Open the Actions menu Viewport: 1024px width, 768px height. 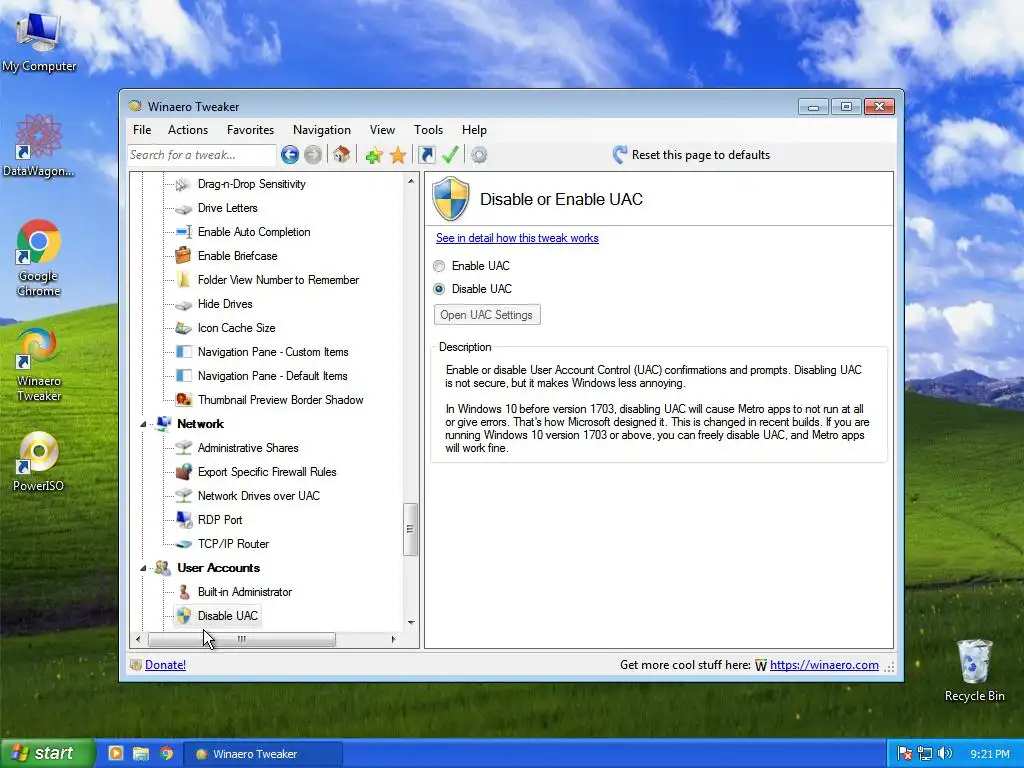click(x=187, y=130)
